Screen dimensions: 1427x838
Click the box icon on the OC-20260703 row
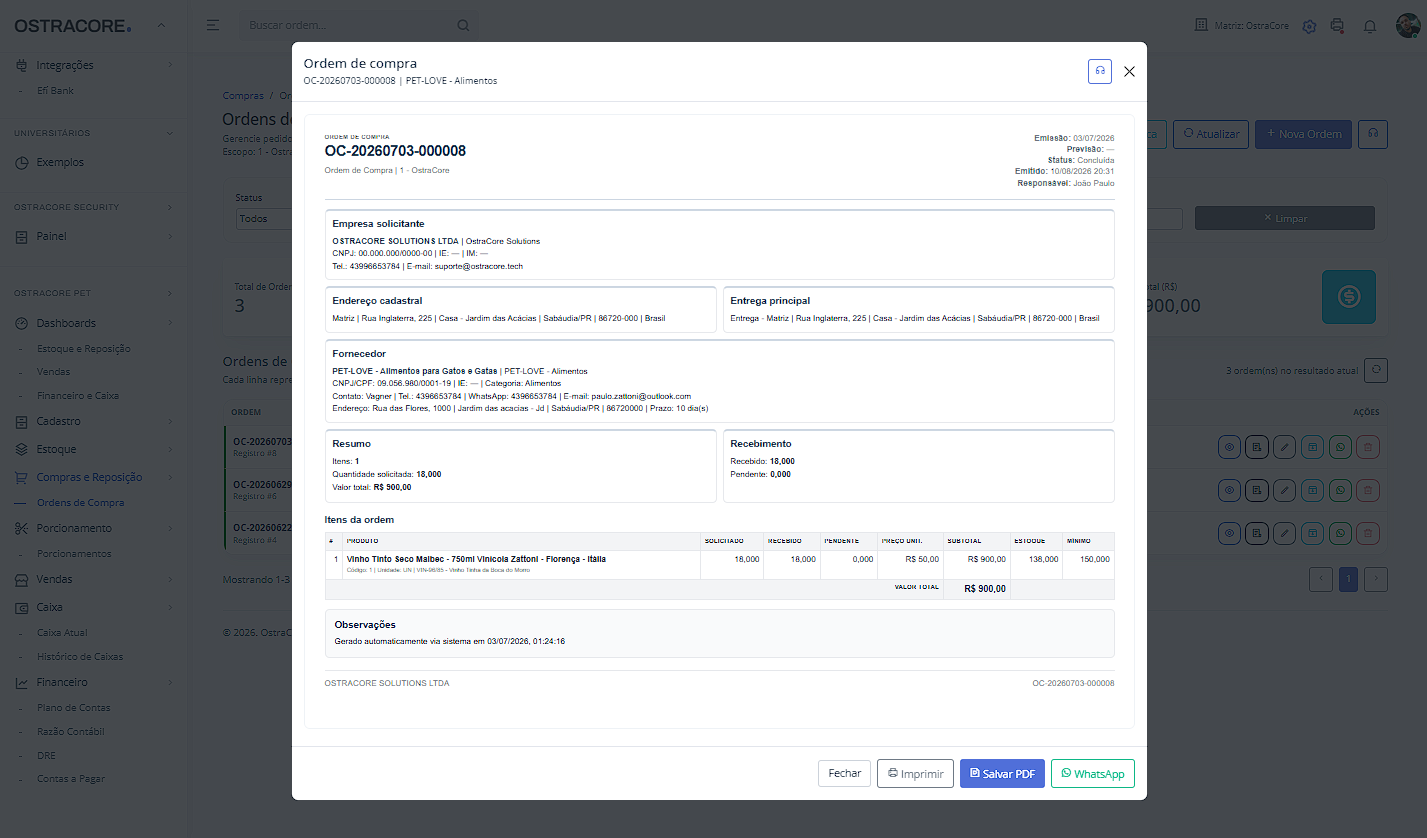coord(1313,447)
